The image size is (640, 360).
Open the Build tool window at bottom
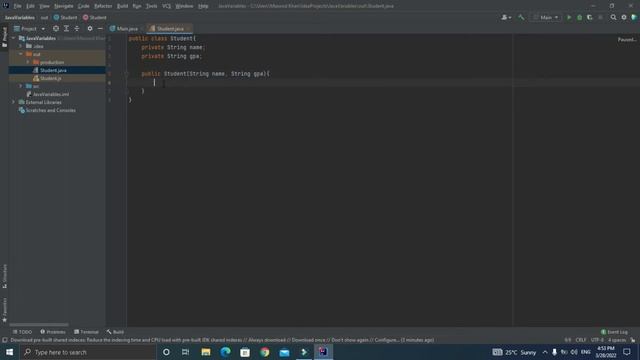point(115,332)
